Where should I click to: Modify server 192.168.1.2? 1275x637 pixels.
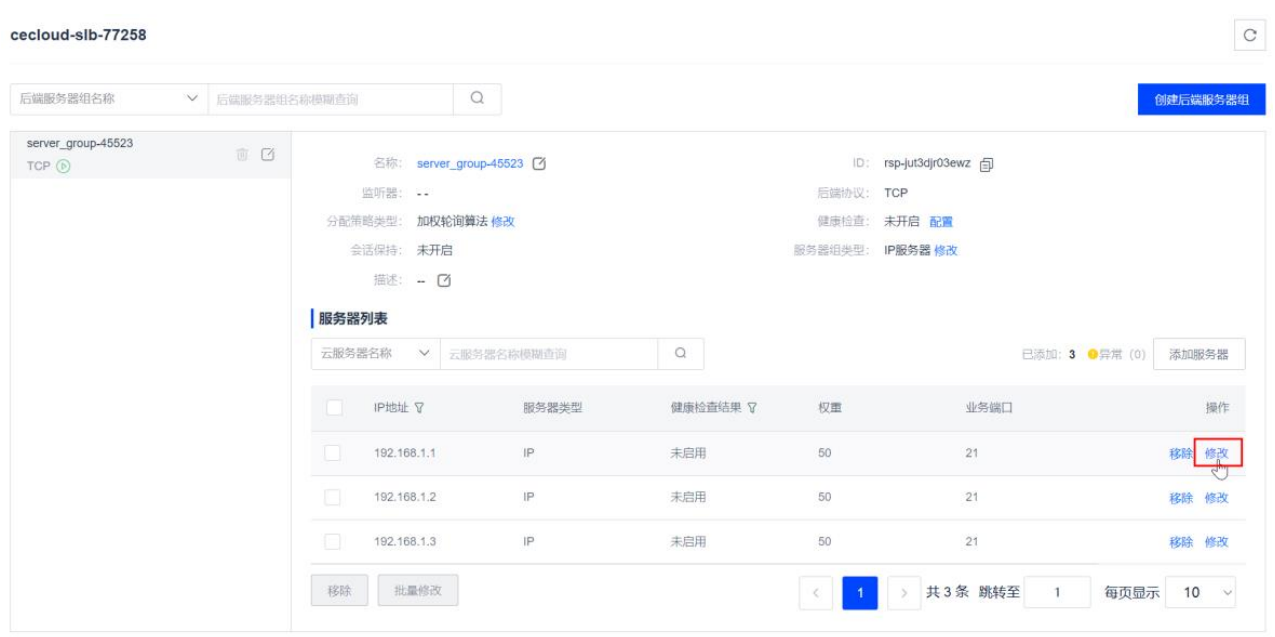1216,497
